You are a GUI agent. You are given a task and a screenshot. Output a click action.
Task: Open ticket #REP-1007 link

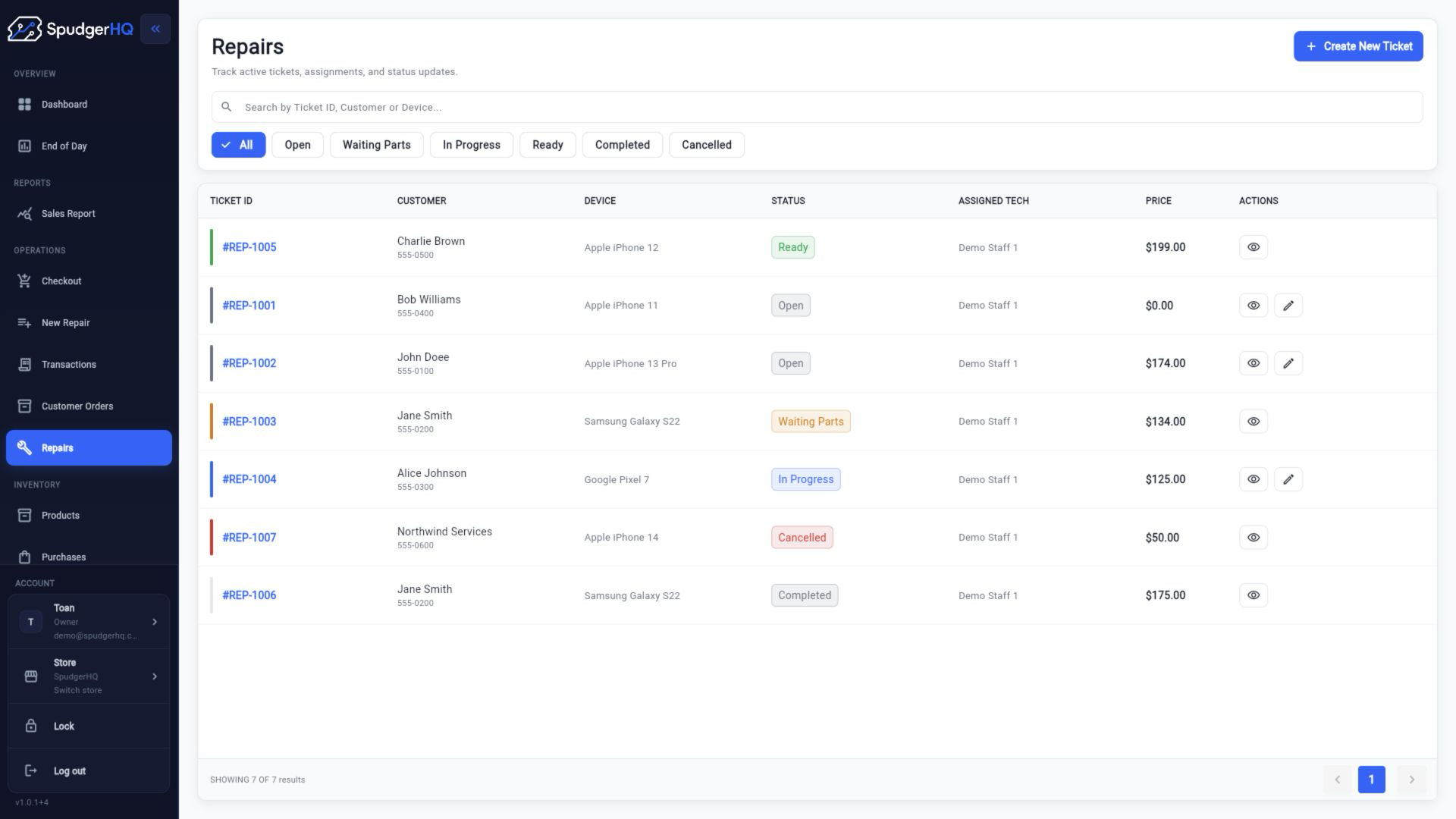[249, 538]
